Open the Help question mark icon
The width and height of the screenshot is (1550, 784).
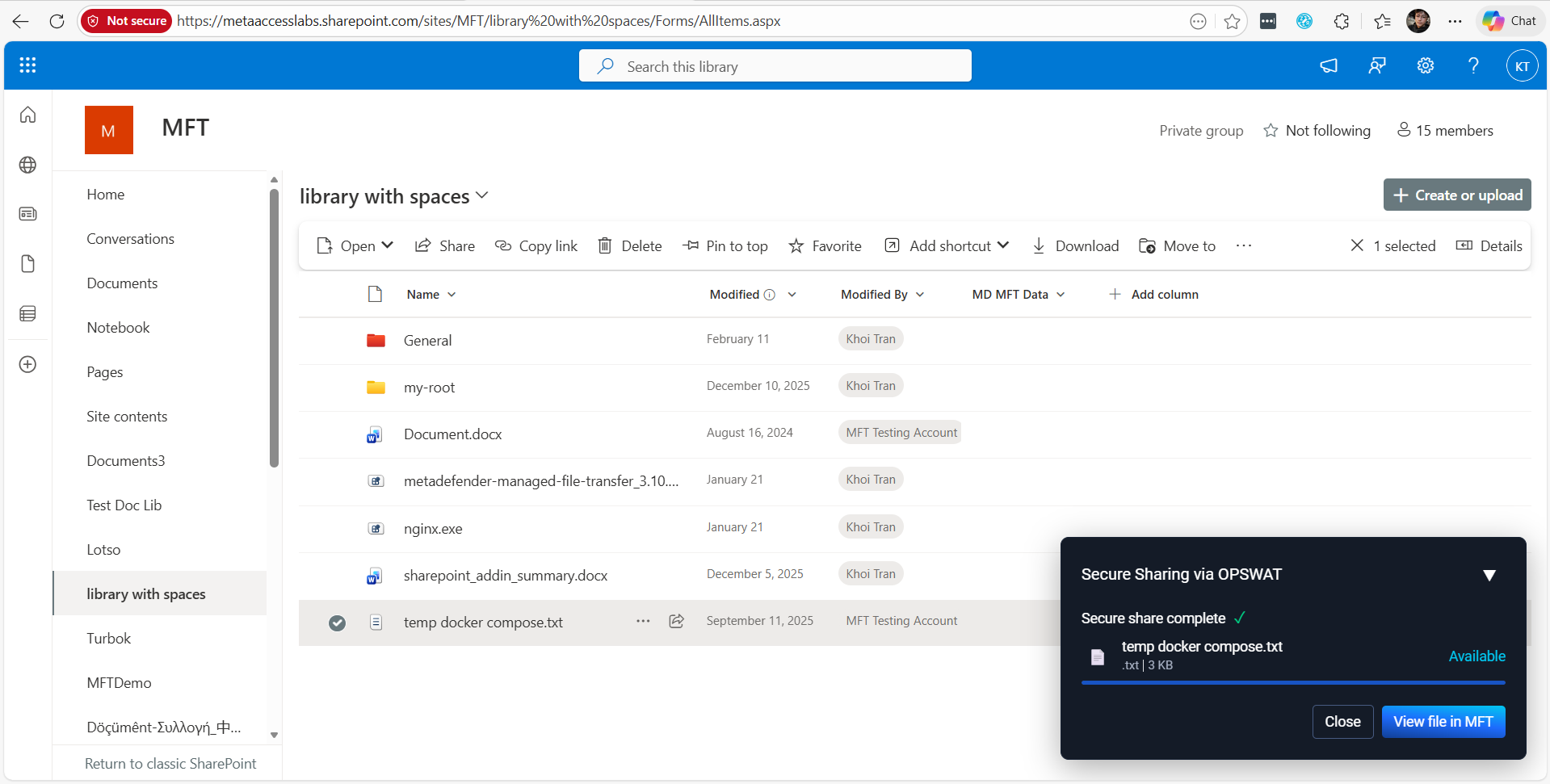[x=1473, y=65]
